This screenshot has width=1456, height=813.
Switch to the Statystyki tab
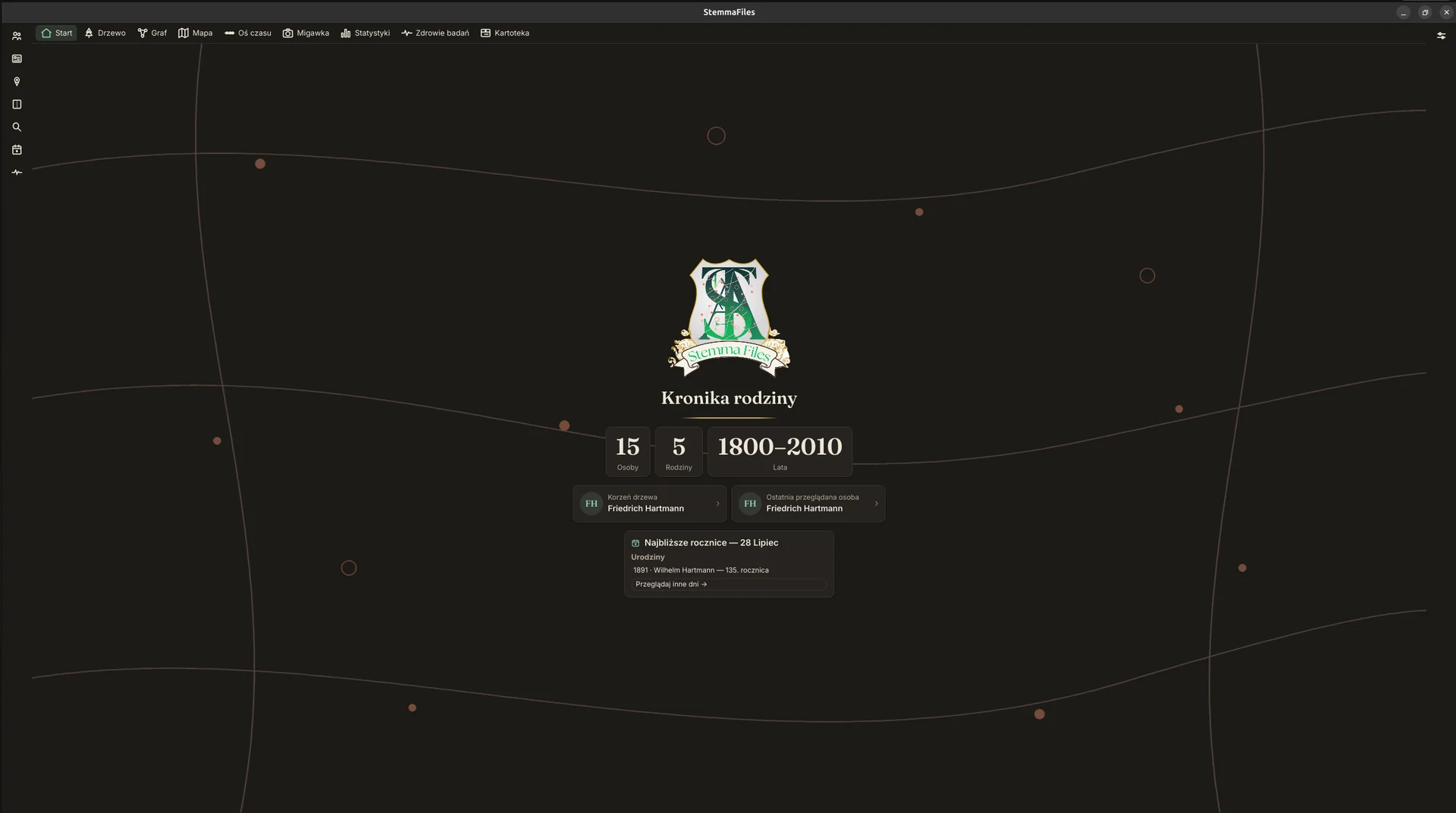coord(366,33)
